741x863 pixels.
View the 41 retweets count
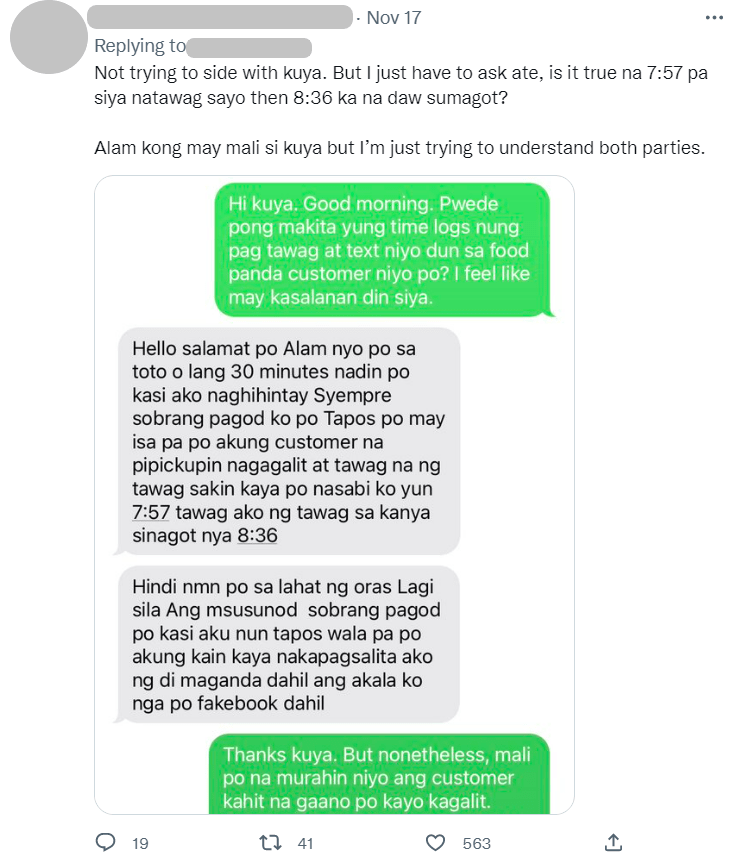click(306, 843)
